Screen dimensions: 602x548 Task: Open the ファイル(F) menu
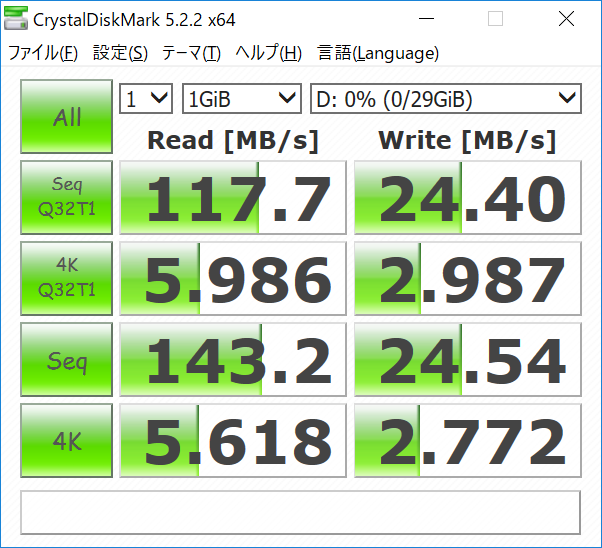coord(43,53)
